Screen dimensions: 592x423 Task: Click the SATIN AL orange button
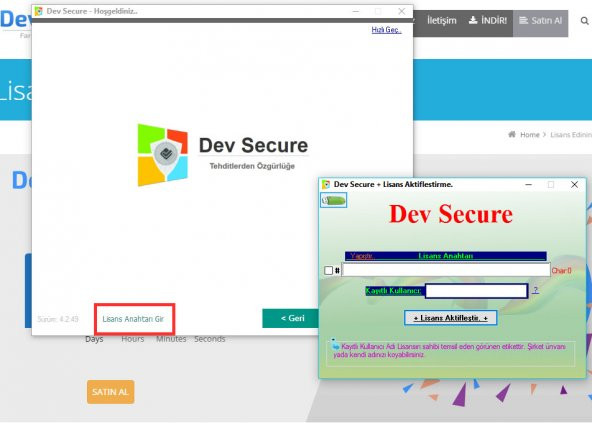click(x=110, y=392)
